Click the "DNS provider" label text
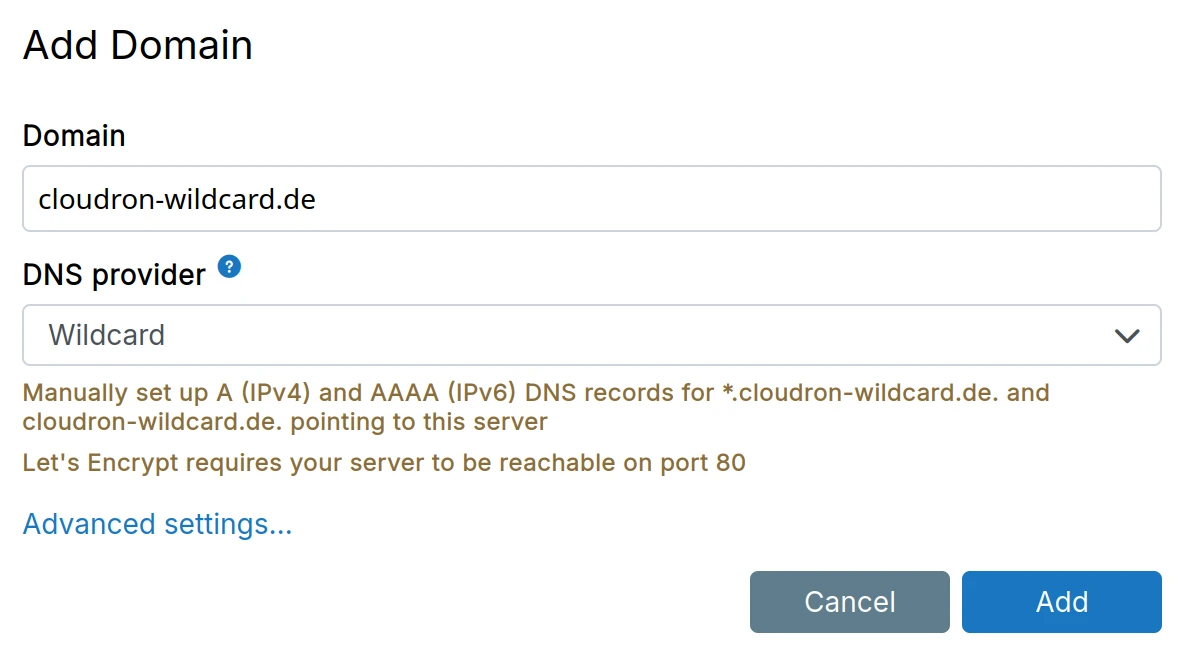Viewport: 1182px width, 655px height. click(x=114, y=273)
